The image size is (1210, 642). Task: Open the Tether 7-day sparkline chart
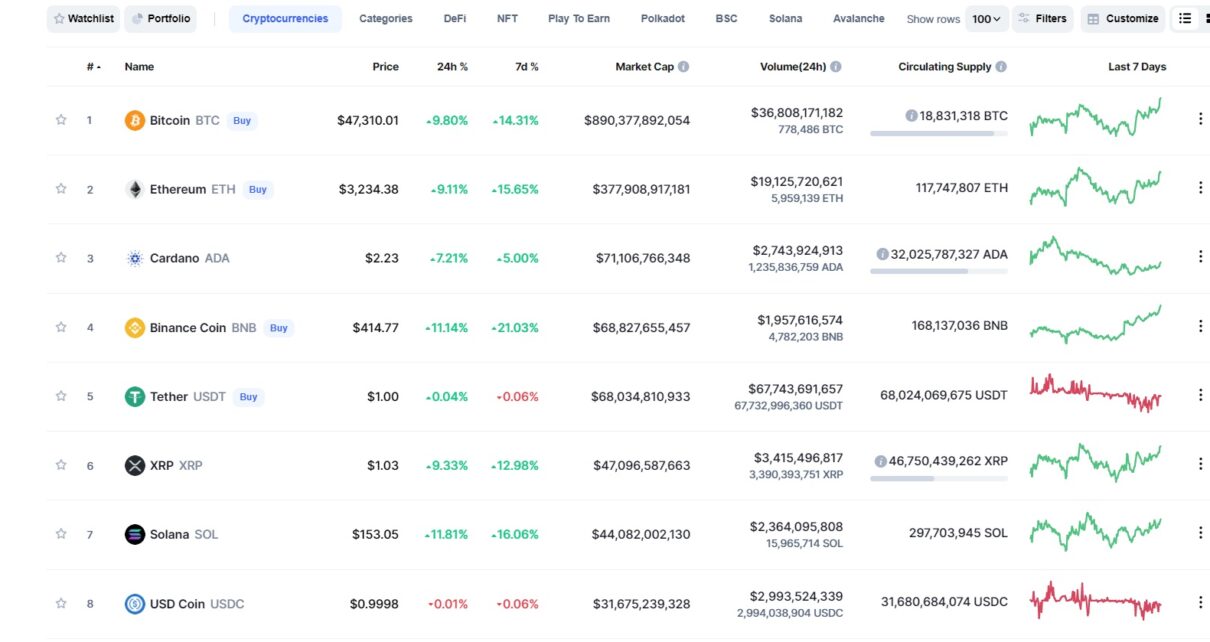coord(1096,393)
